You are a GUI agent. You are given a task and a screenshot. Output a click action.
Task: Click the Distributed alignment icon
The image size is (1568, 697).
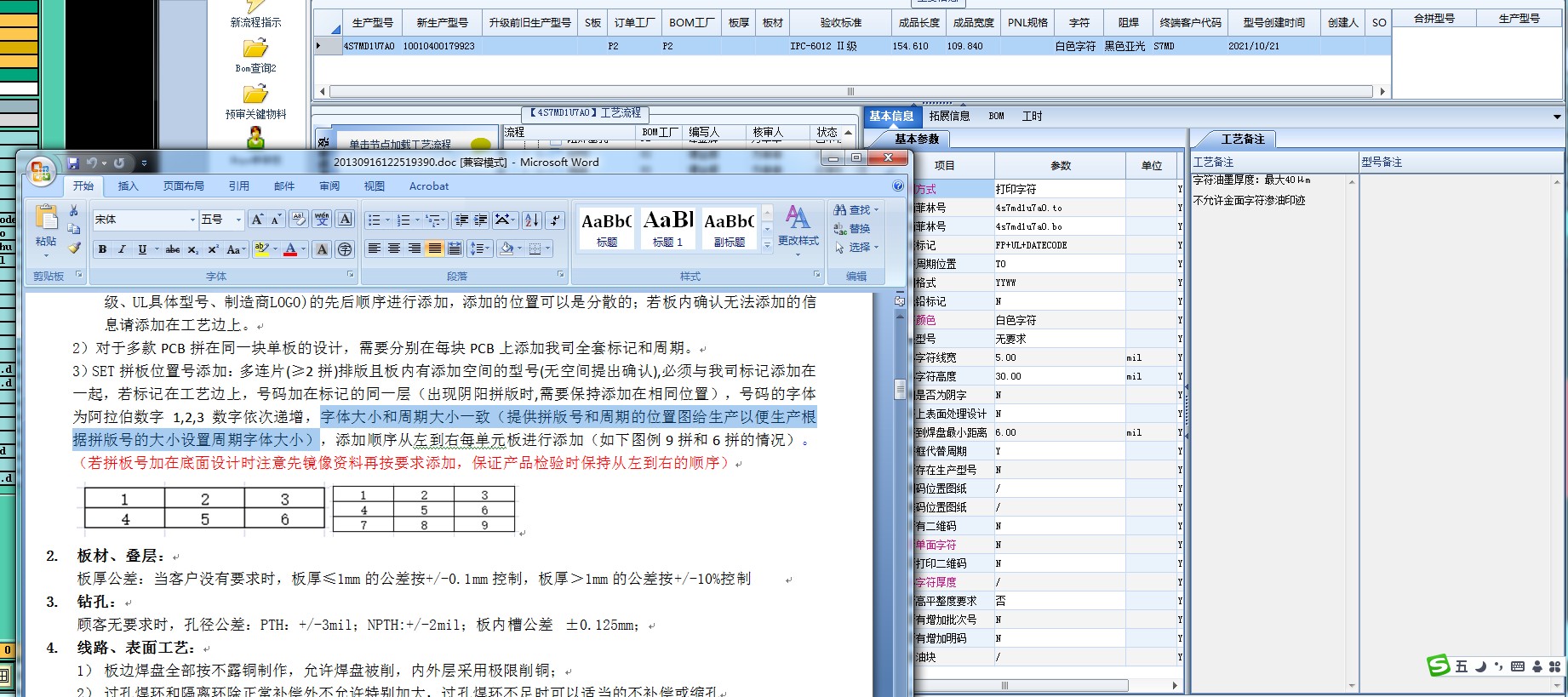(455, 249)
